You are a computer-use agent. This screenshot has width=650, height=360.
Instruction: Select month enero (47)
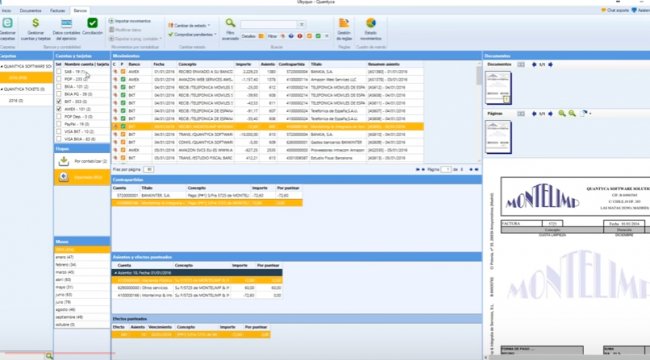click(x=82, y=257)
